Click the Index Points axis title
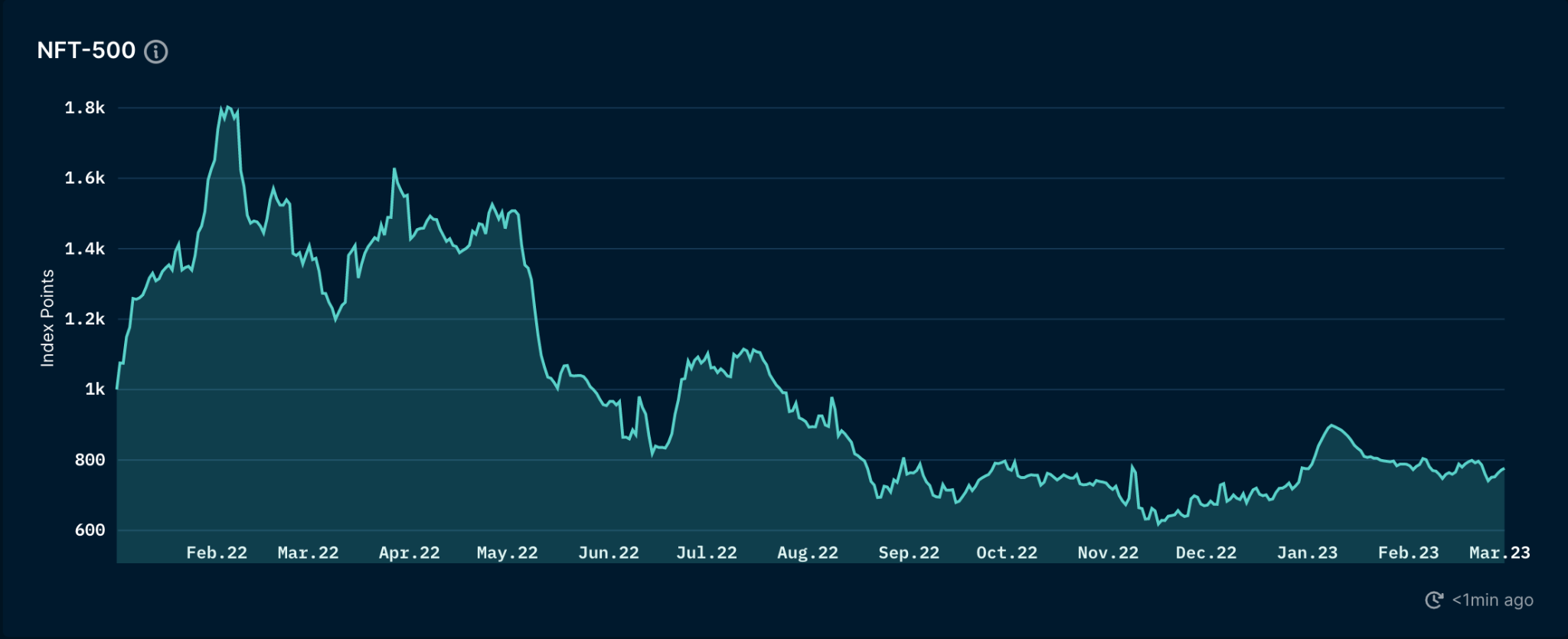This screenshot has height=639, width=1568. [47, 318]
